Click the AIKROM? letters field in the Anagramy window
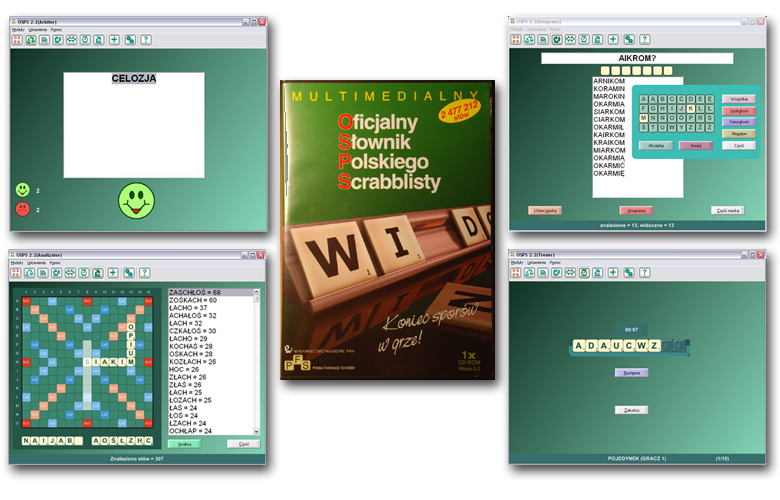Screen dimensions: 780x500 [637, 58]
